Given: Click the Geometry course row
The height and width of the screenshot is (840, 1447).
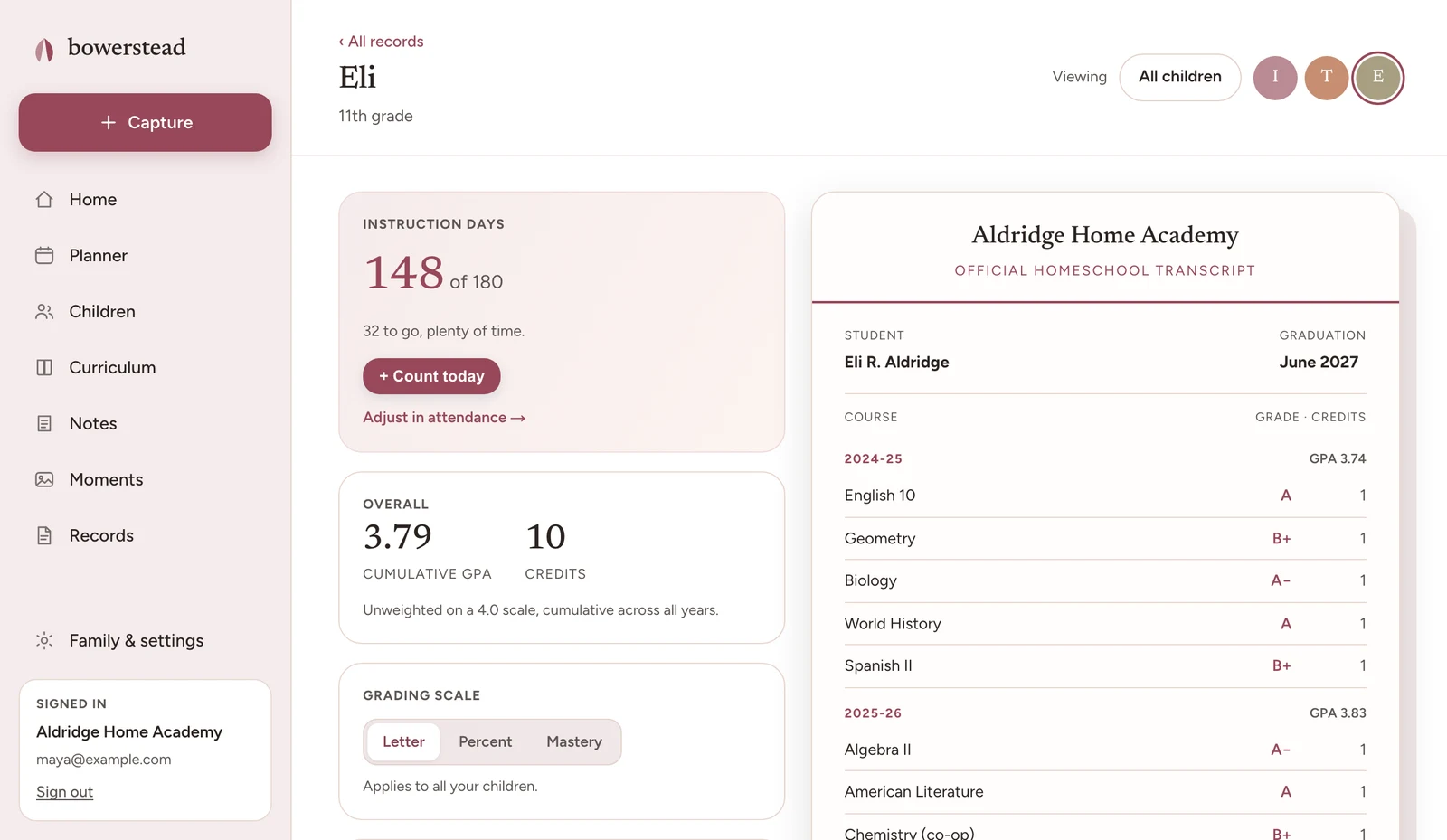Looking at the screenshot, I should [x=1105, y=539].
